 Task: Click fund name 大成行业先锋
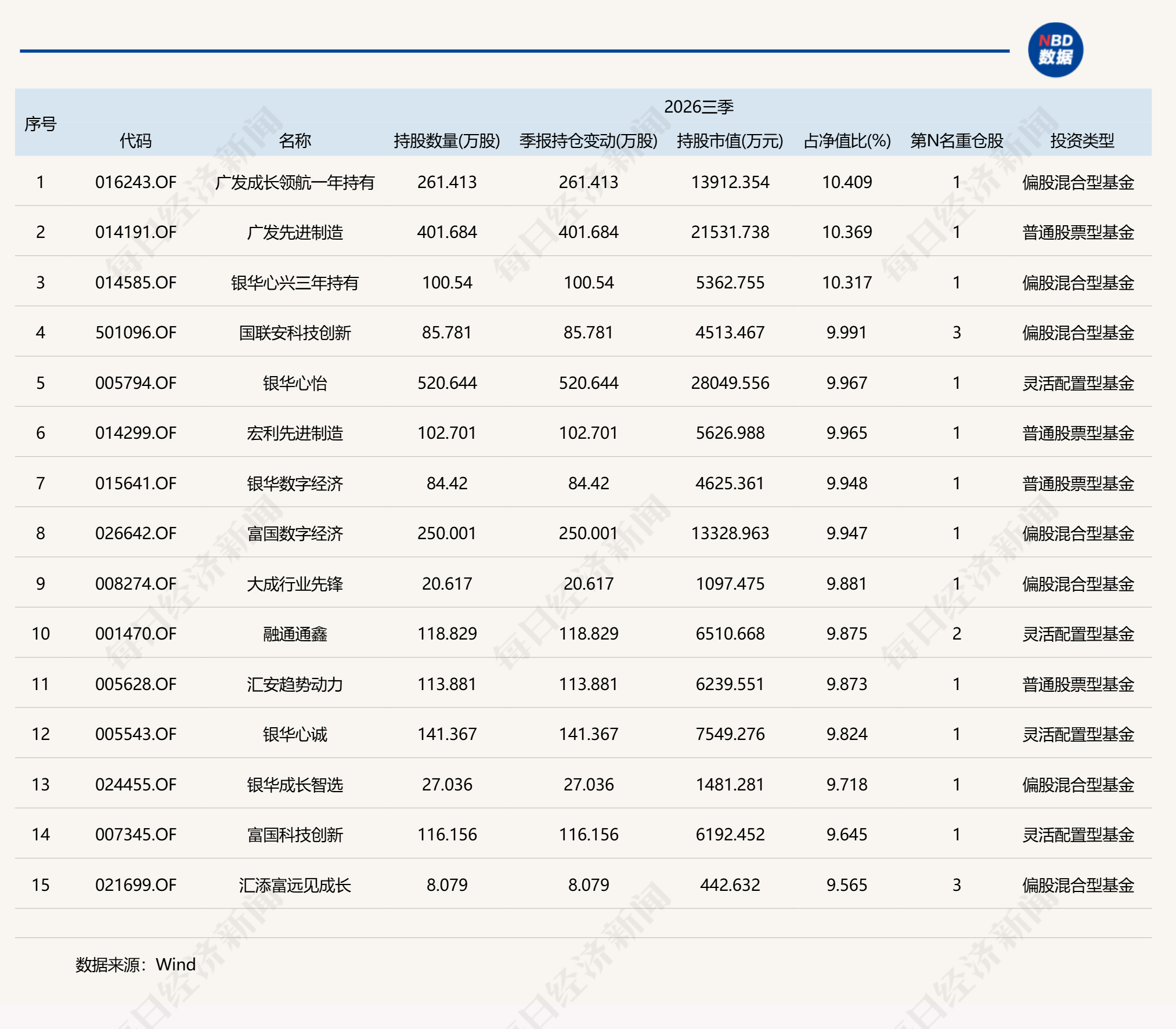point(295,584)
